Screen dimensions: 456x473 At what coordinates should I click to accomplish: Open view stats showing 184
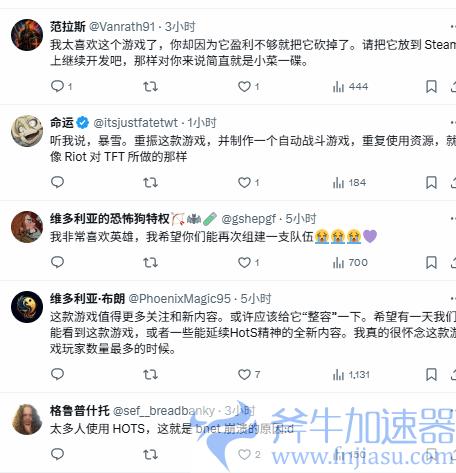[x=349, y=183]
